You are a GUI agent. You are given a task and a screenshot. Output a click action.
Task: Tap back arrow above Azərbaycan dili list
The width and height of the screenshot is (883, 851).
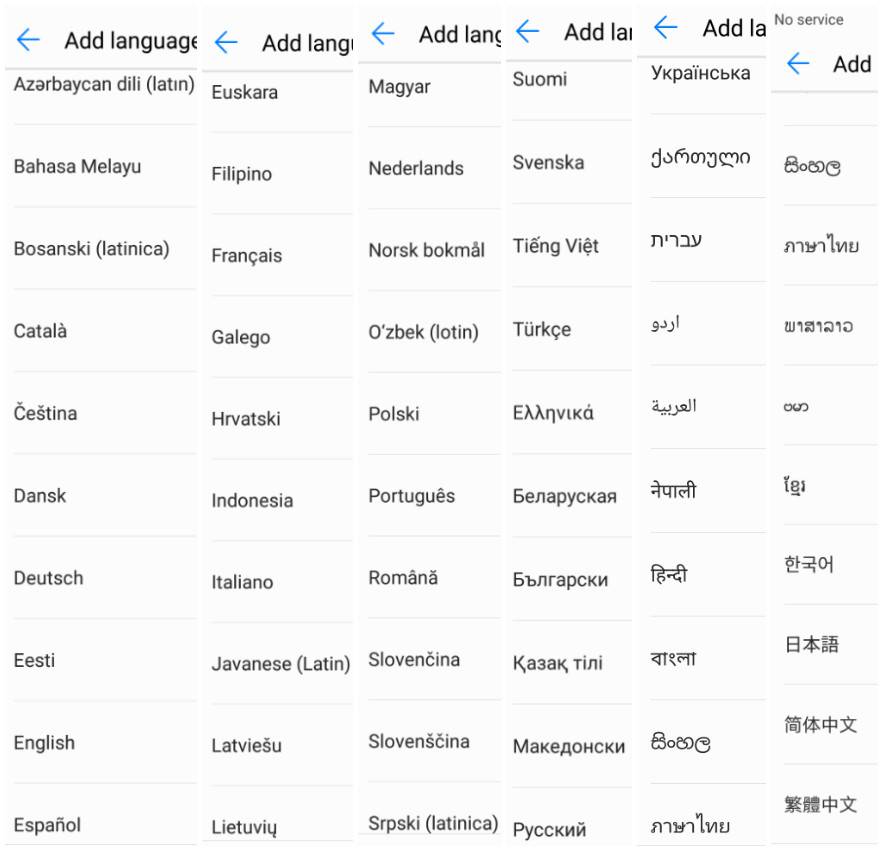28,41
